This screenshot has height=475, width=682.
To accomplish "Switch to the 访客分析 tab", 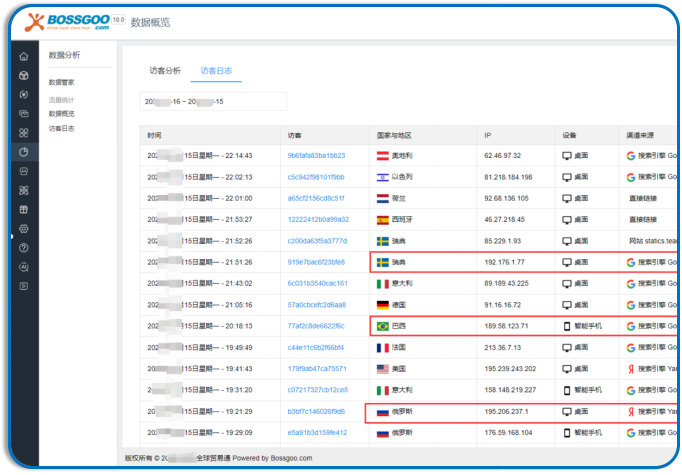I will pyautogui.click(x=165, y=70).
